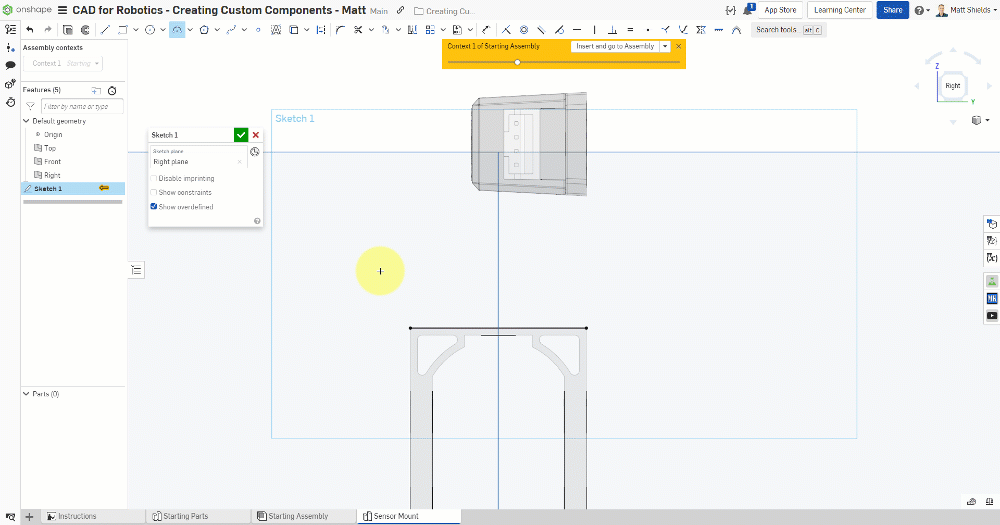
Task: Apply the Equal constraint tool
Action: coord(630,30)
